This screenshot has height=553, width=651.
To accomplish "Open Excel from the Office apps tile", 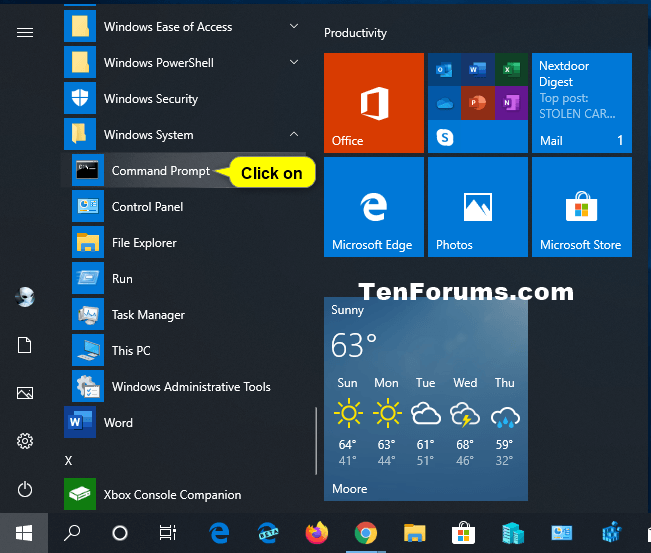I will point(511,69).
